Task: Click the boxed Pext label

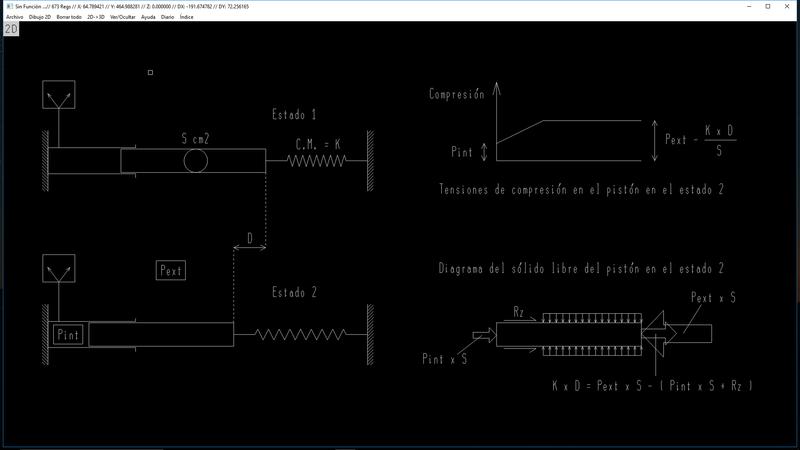Action: tap(172, 270)
